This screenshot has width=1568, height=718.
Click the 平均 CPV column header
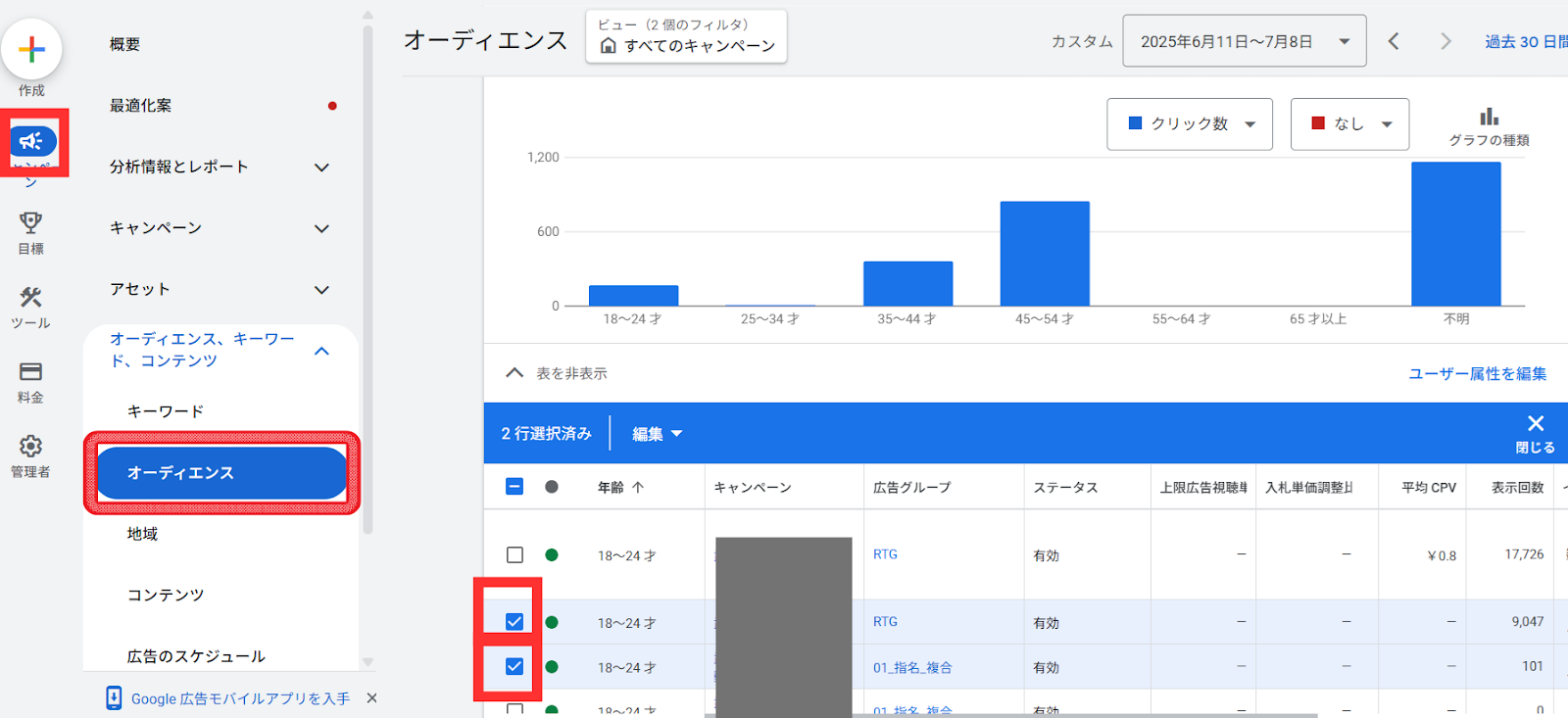[x=1429, y=487]
